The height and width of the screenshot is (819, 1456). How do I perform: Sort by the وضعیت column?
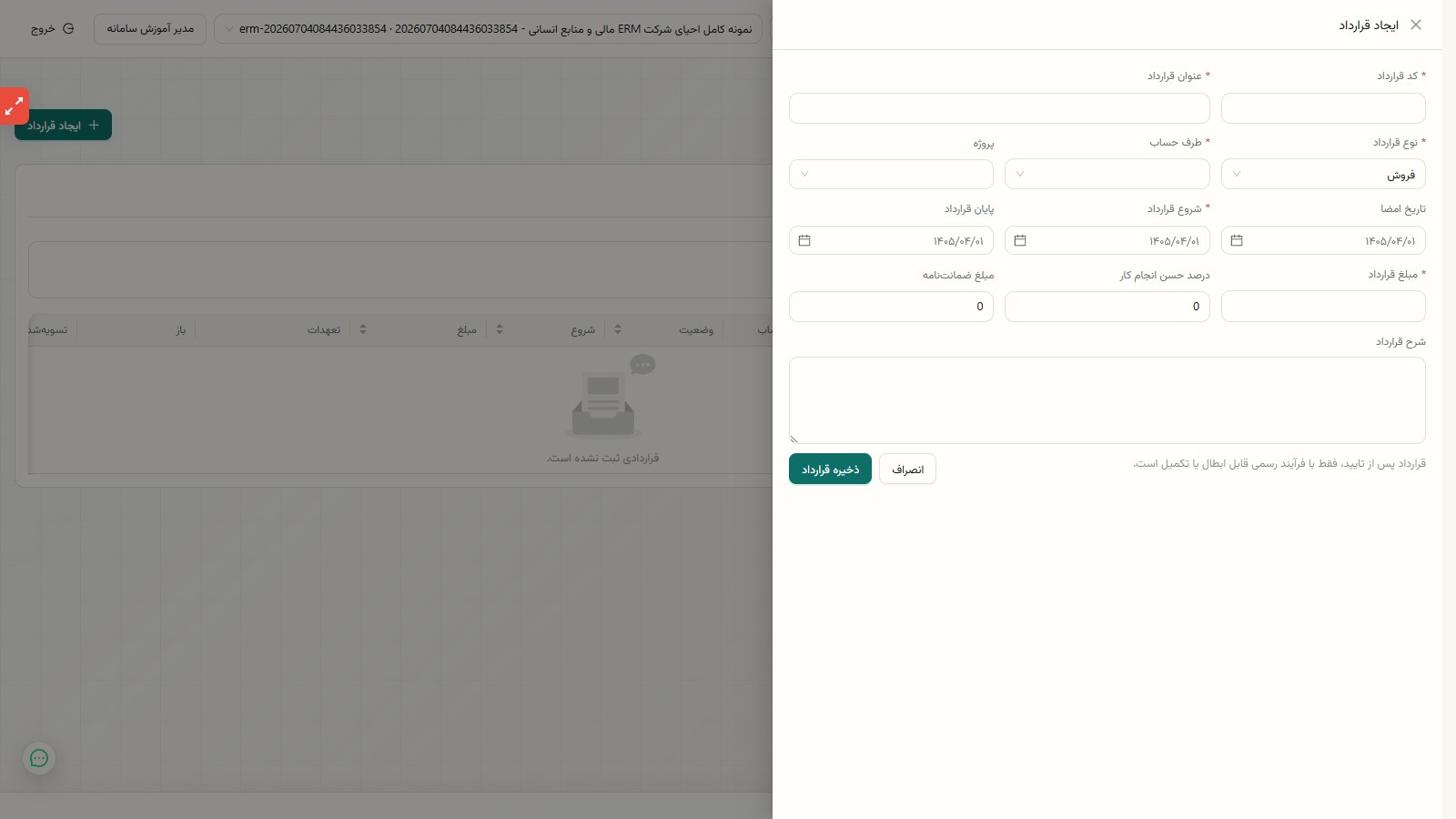coord(618,329)
